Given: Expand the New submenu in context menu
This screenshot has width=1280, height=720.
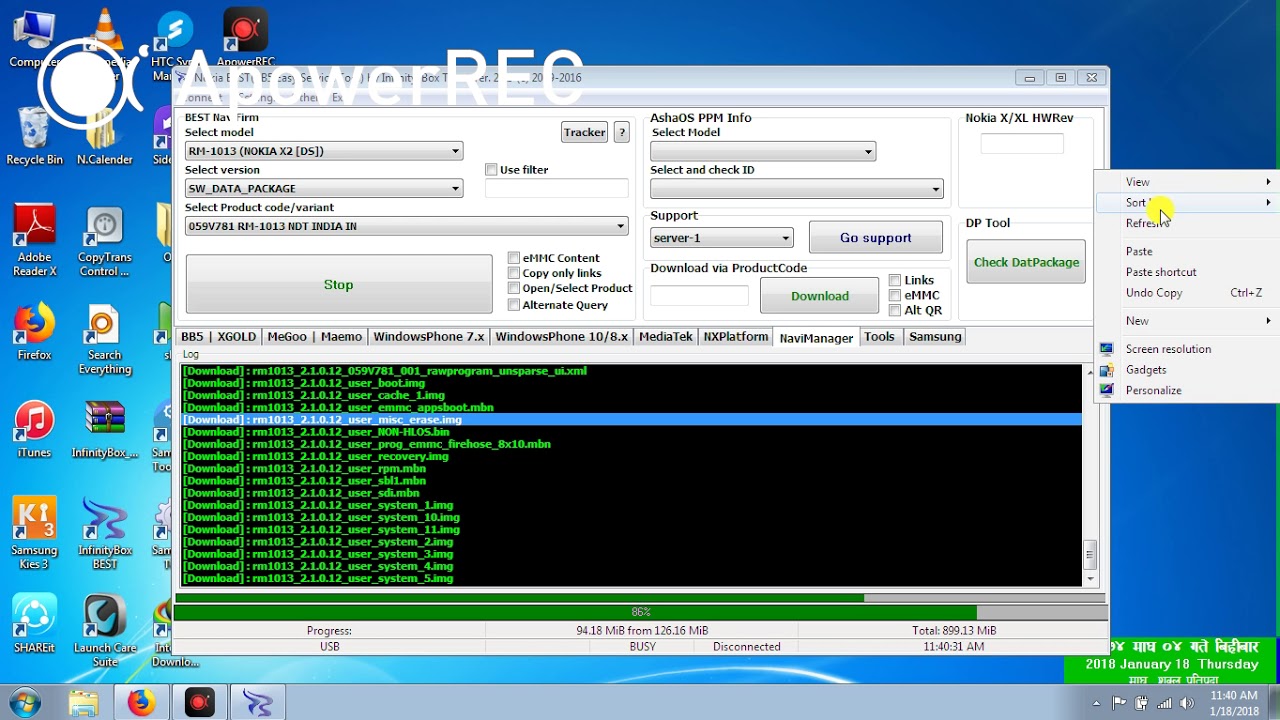Looking at the screenshot, I should tap(1187, 321).
